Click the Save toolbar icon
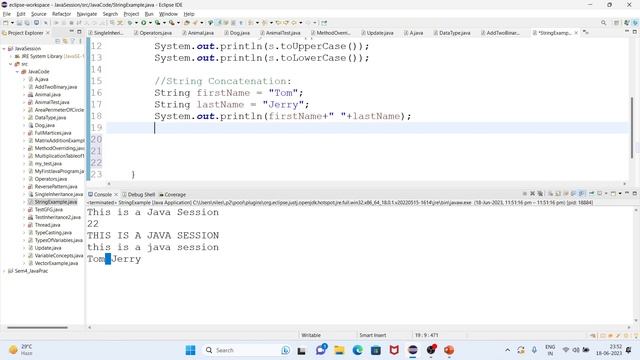640x360 pixels. point(19,23)
